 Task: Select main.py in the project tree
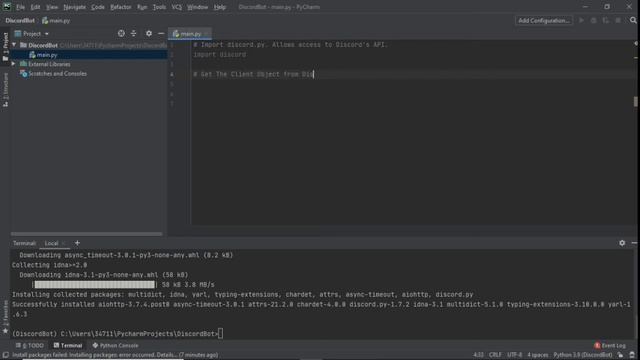pyautogui.click(x=47, y=55)
